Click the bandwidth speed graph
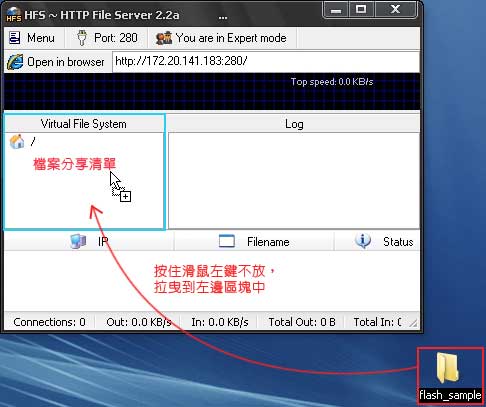 [x=212, y=92]
